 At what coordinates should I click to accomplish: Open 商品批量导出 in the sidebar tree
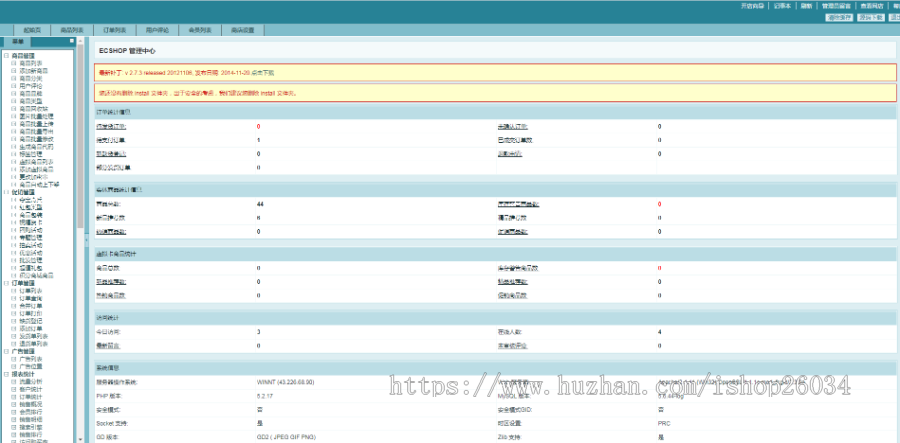coord(37,131)
